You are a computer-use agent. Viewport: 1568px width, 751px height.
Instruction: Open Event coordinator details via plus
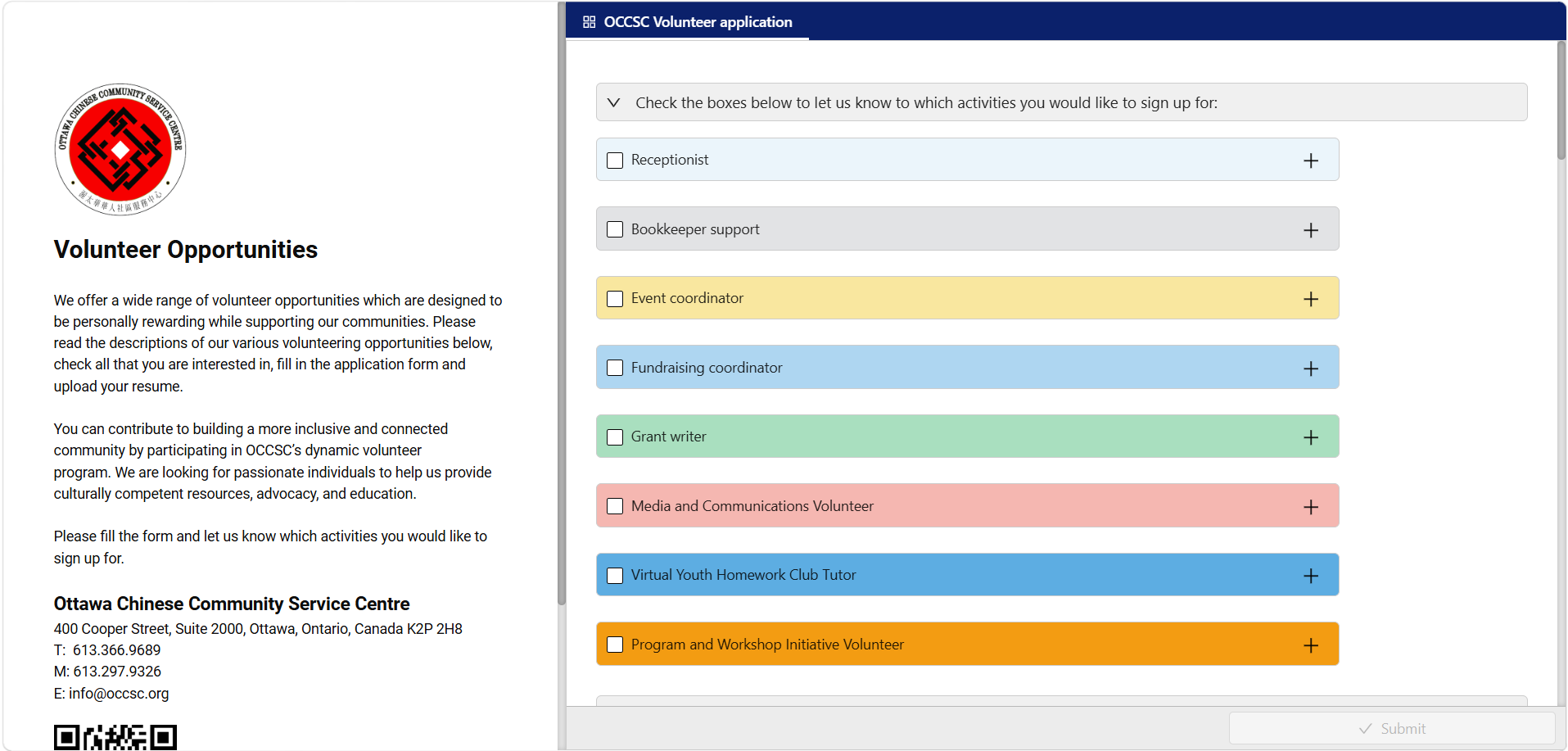click(x=1311, y=299)
